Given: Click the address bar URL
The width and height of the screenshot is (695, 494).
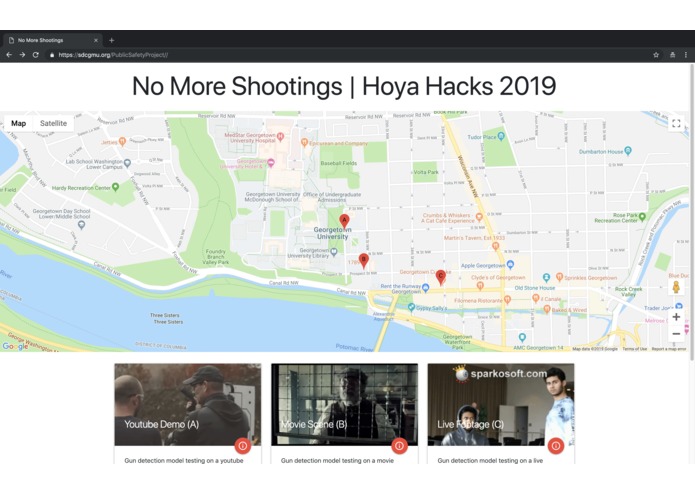Looking at the screenshot, I should point(113,55).
